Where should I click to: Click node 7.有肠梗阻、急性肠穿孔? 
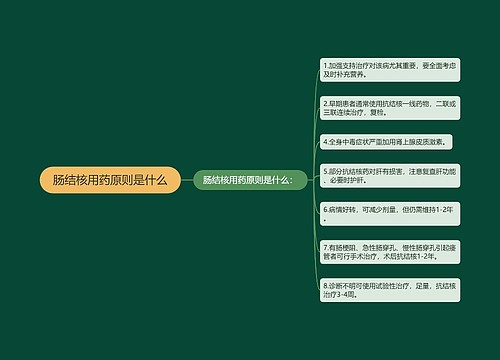coord(390,252)
